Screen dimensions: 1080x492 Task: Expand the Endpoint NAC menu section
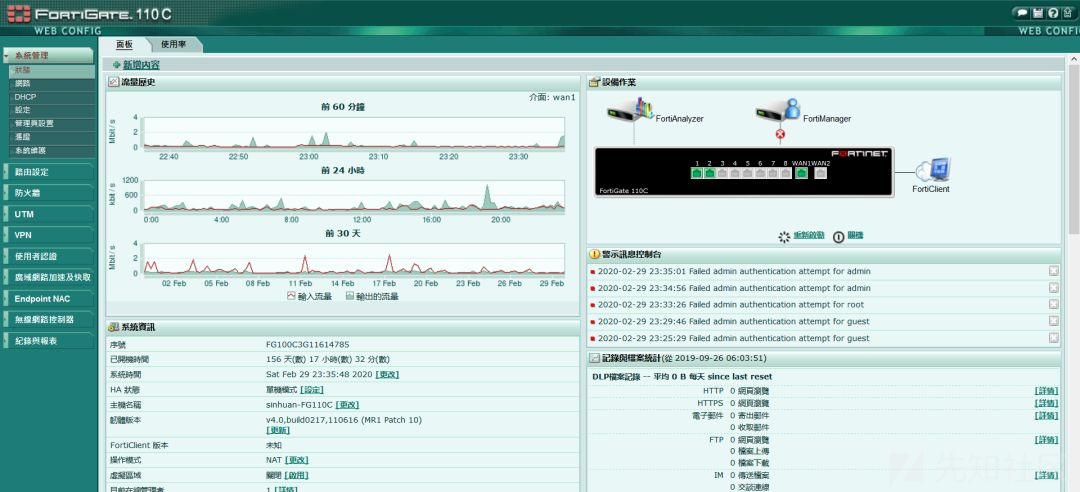click(48, 299)
